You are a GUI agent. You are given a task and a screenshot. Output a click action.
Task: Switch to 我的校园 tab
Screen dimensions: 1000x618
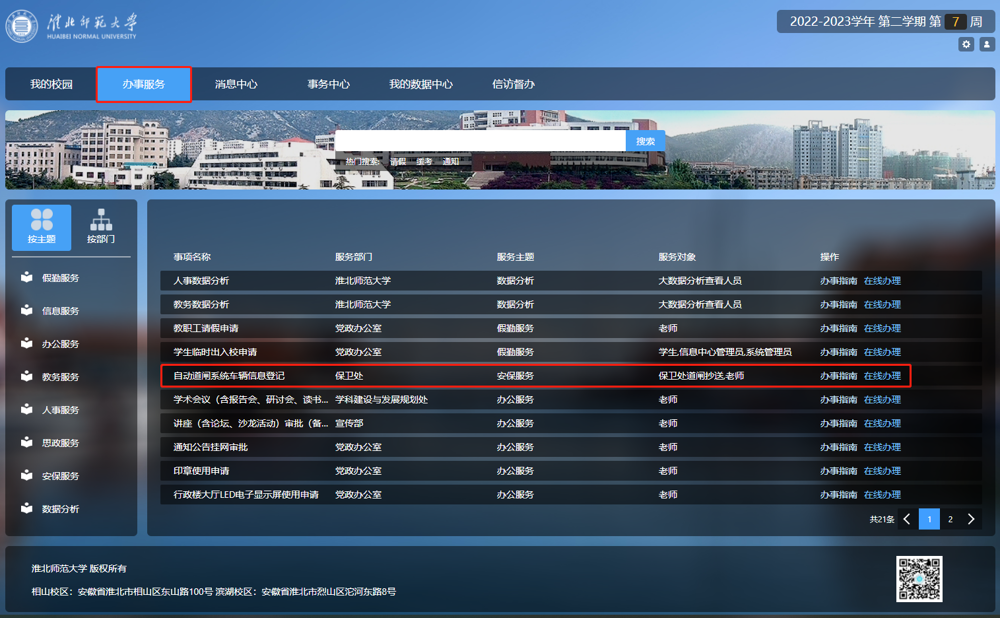(51, 85)
